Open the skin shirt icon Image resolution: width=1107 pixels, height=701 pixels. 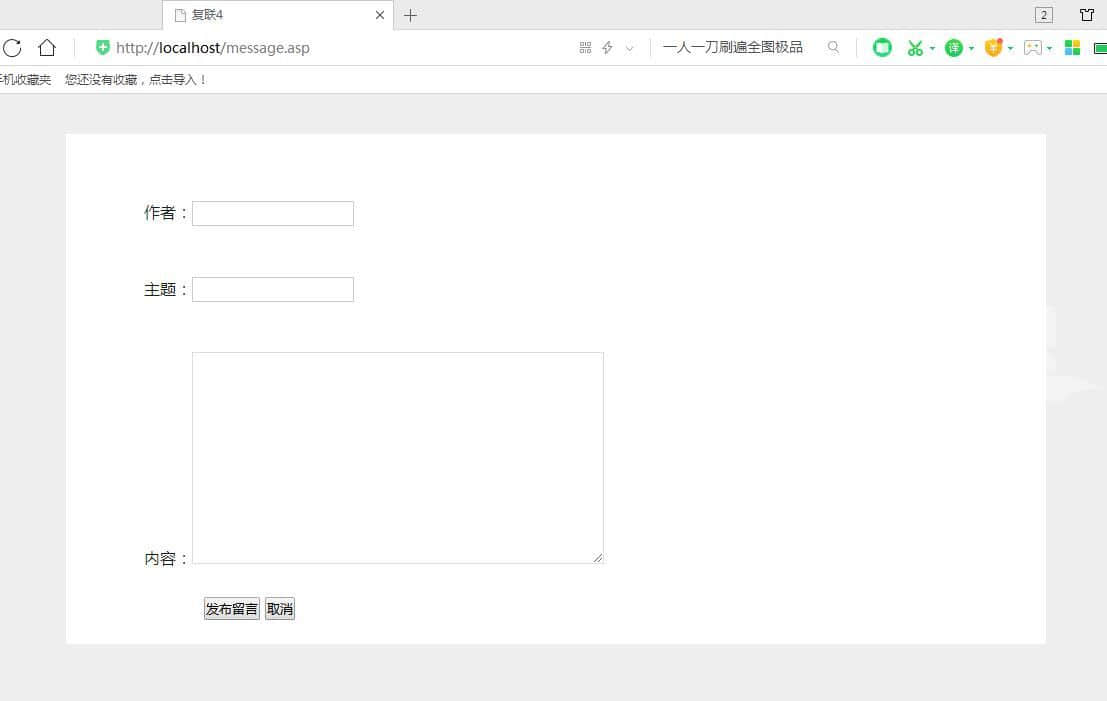1087,15
